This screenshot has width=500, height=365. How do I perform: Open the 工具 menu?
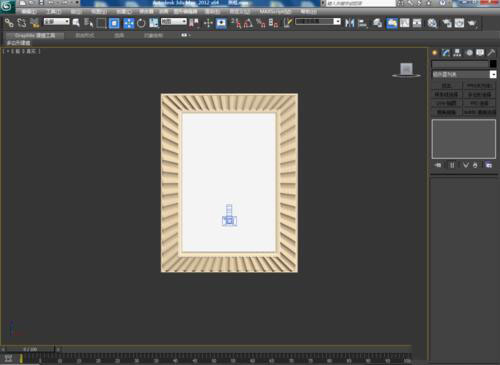(53, 11)
